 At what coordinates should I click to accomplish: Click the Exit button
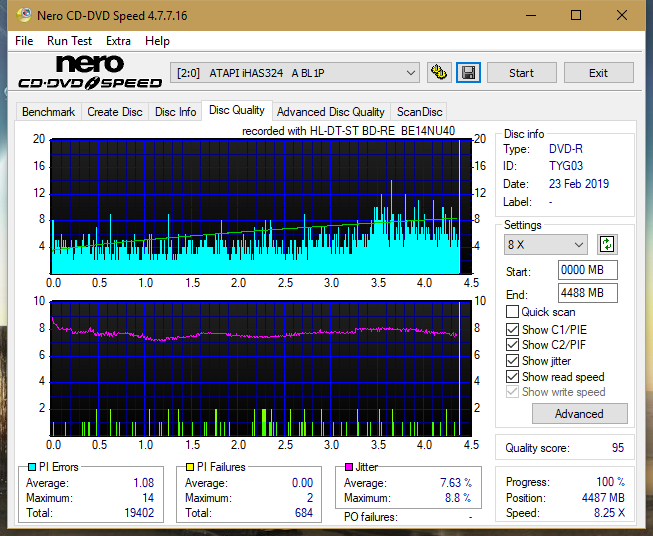pos(598,73)
